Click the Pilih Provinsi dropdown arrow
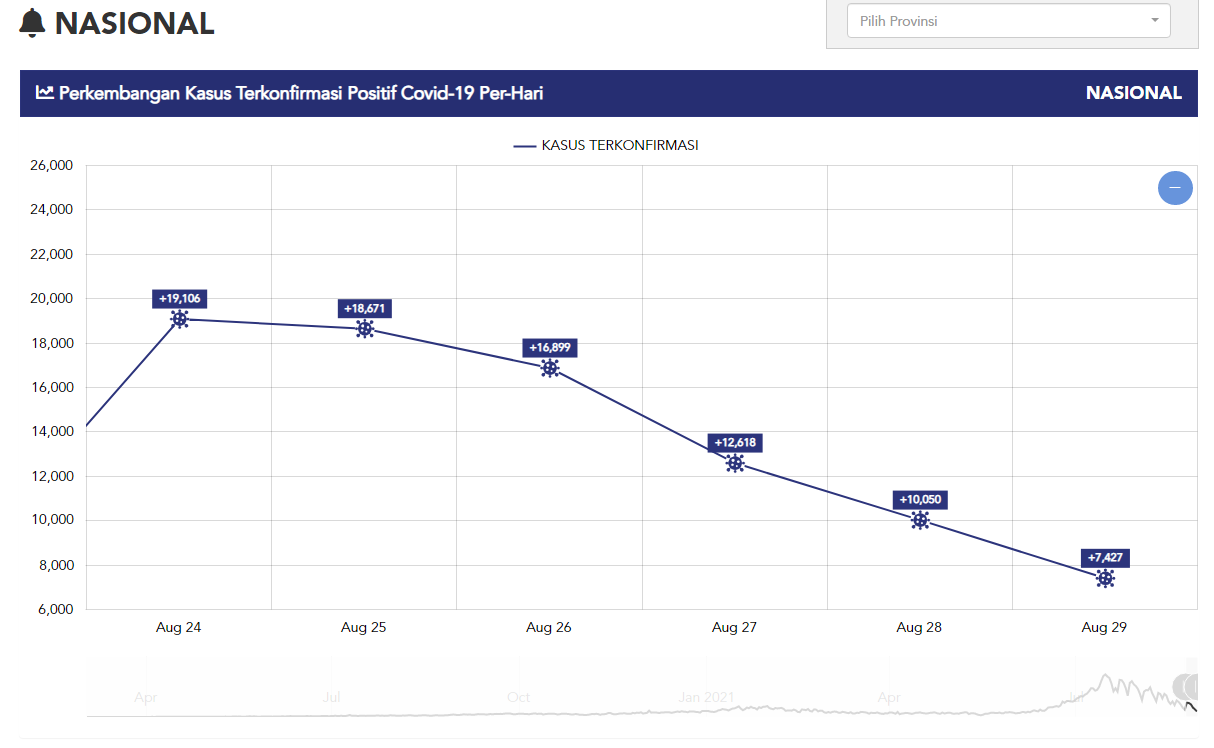 coord(1155,20)
